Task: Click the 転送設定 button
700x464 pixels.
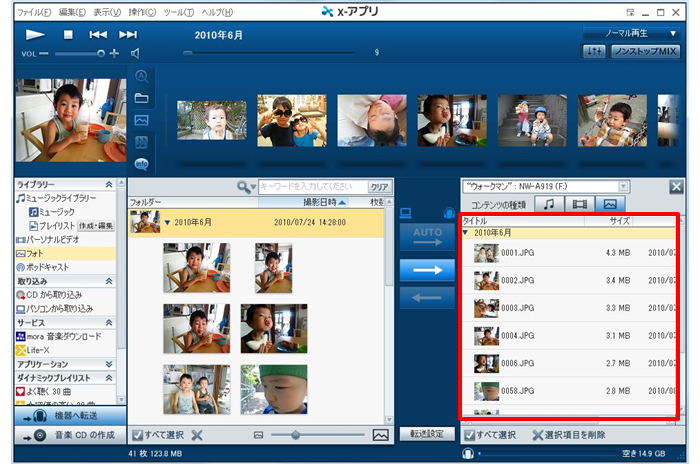Action: 426,435
